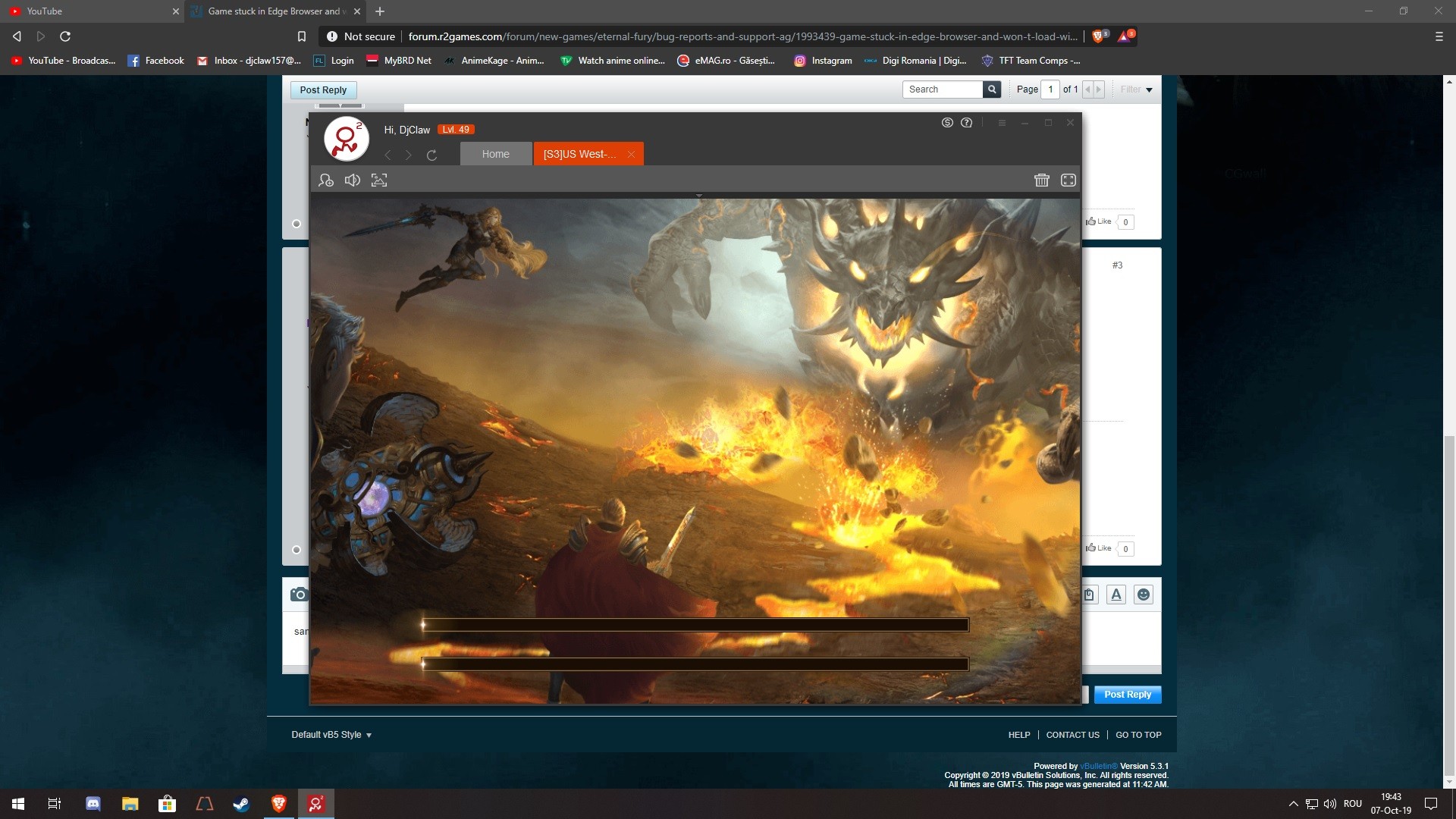
Task: Click the blue Post Reply button
Action: 1127,695
